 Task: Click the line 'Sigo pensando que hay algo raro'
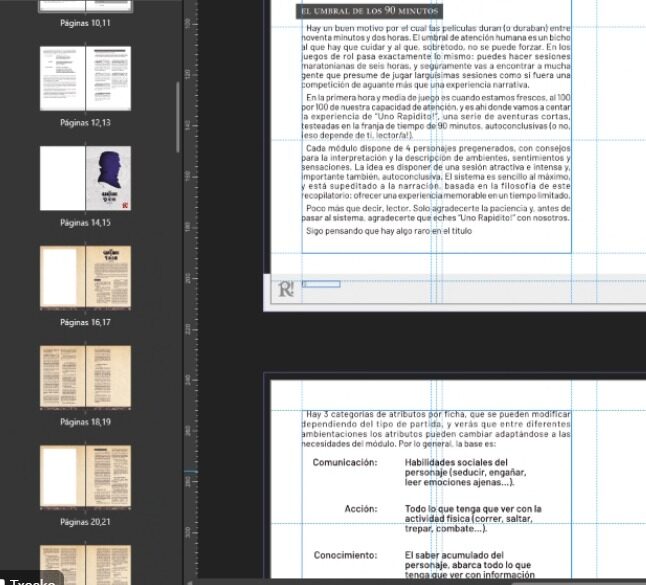[389, 231]
